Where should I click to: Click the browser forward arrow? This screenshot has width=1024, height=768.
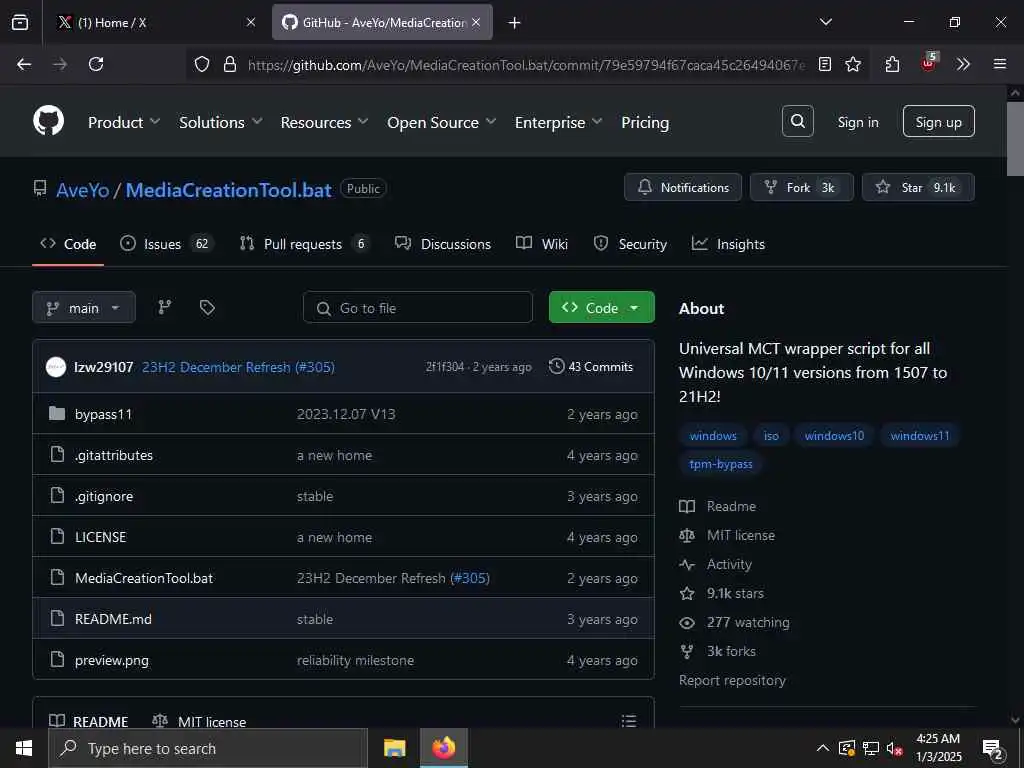[x=59, y=64]
